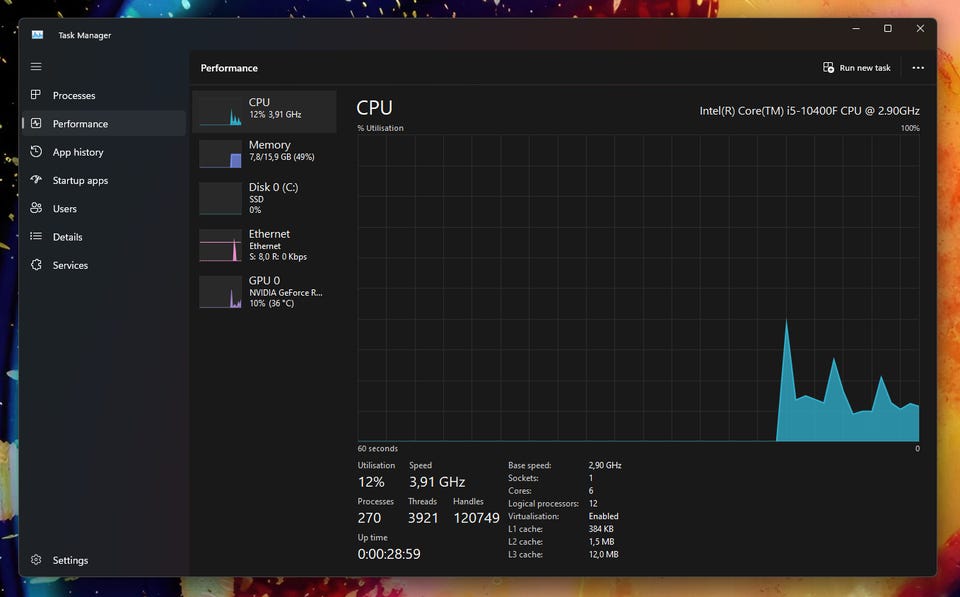
Task: Click the NVIDIA GeForce GPU name text
Action: (285, 293)
